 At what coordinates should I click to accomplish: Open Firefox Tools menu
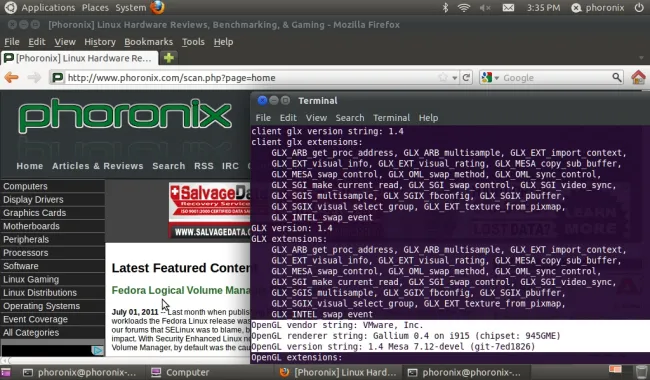[x=193, y=42]
